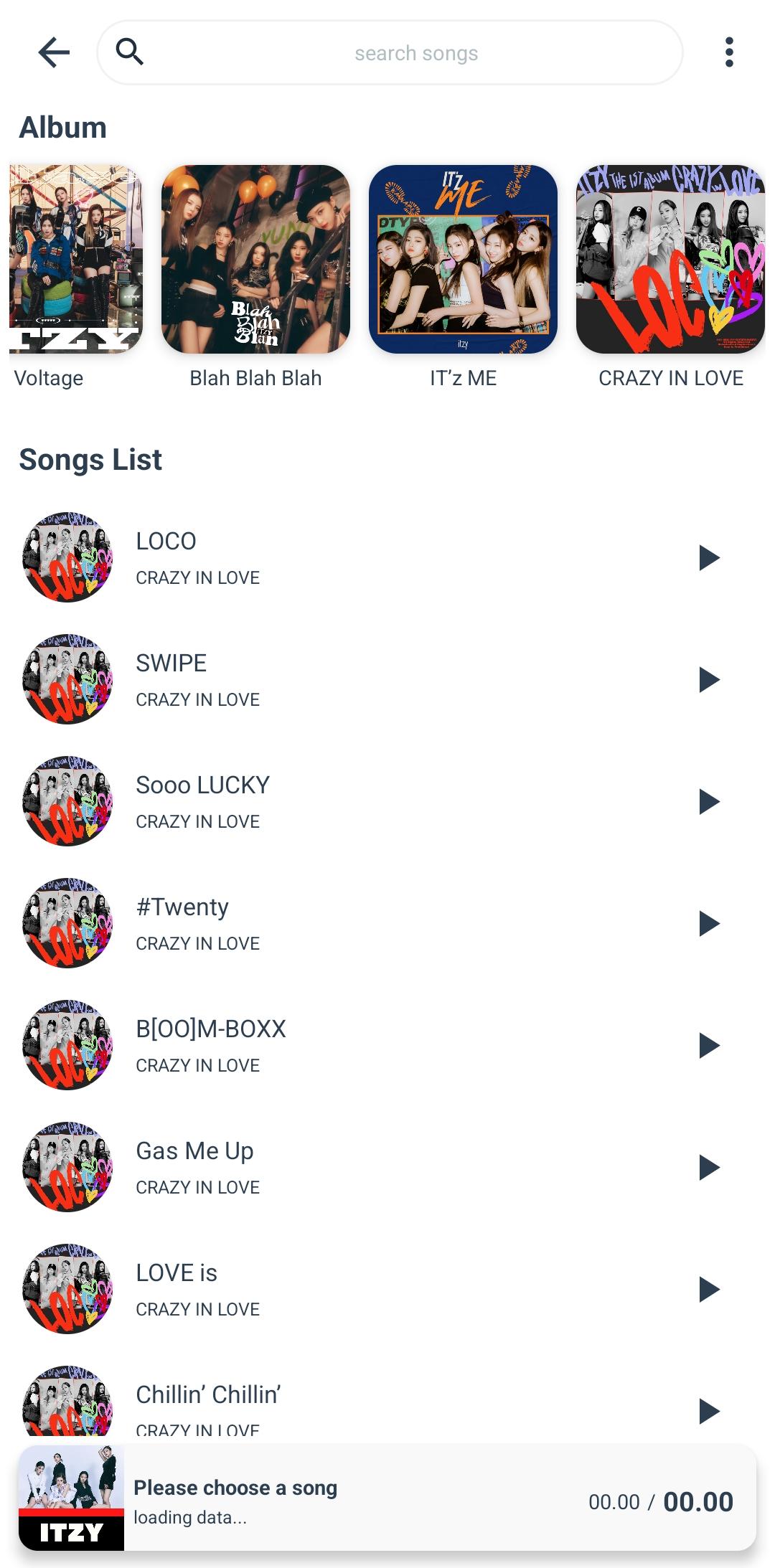Image resolution: width=775 pixels, height=1568 pixels.
Task: Click the search magnifier icon
Action: (x=130, y=52)
